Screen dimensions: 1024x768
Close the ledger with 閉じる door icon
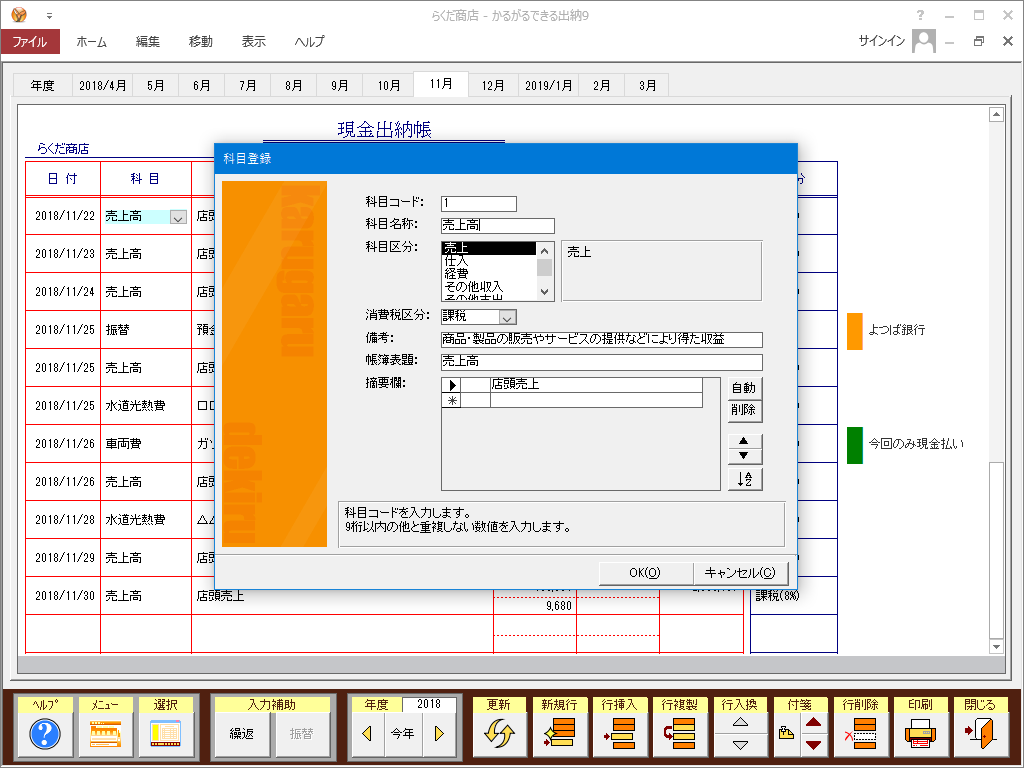tap(980, 734)
